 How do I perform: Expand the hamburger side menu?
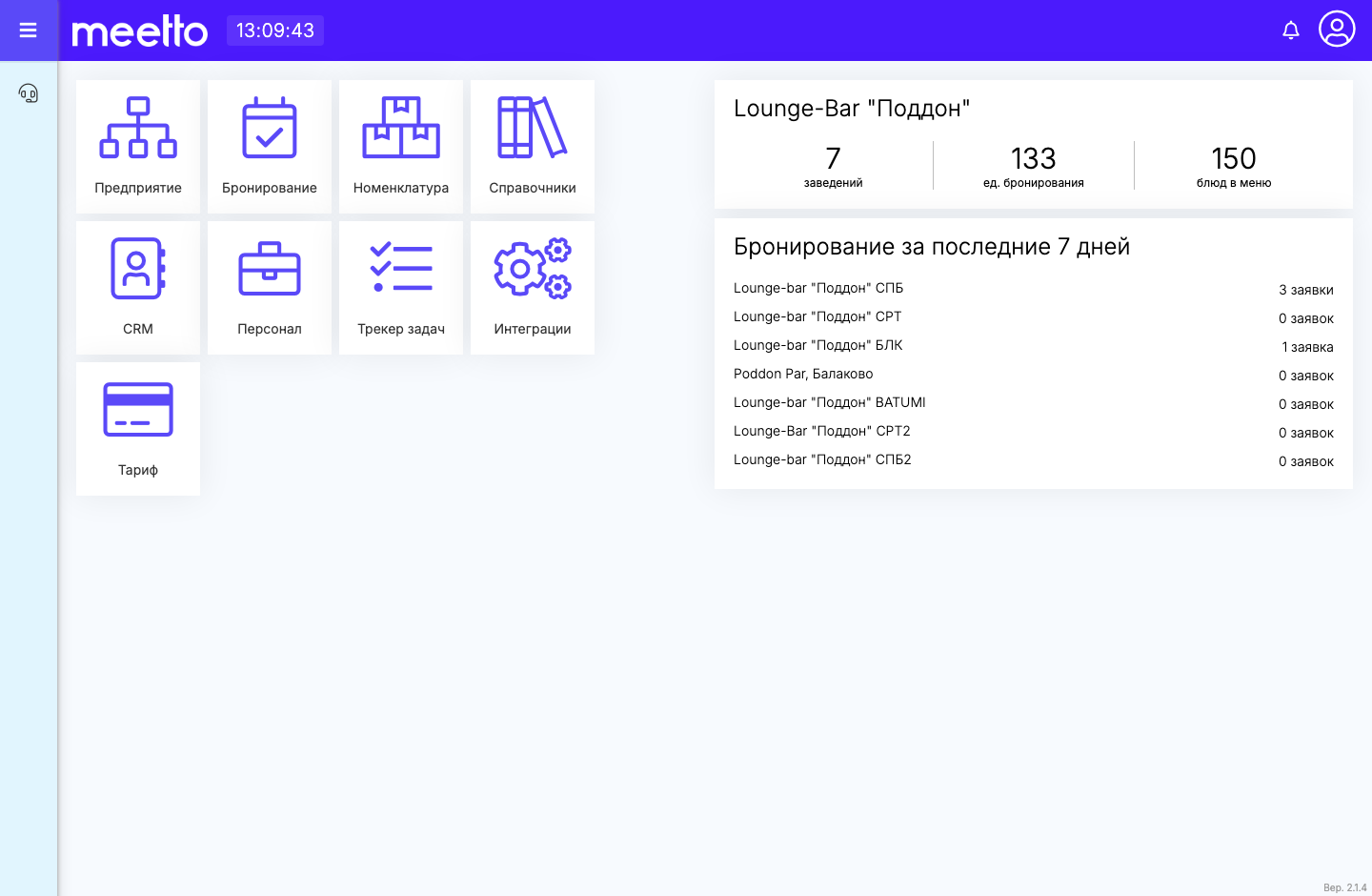(x=29, y=31)
